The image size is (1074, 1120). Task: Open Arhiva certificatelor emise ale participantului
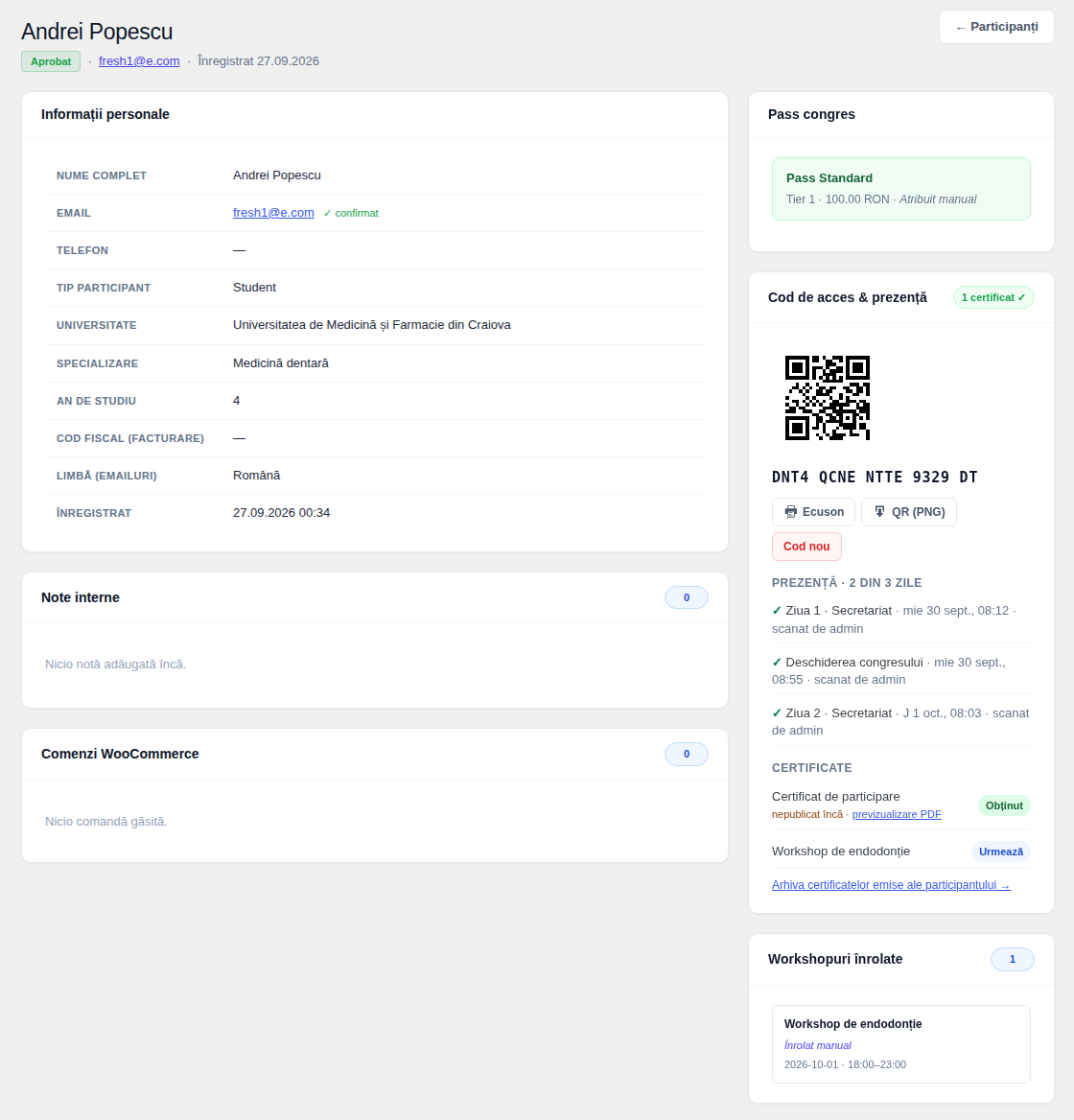(891, 885)
